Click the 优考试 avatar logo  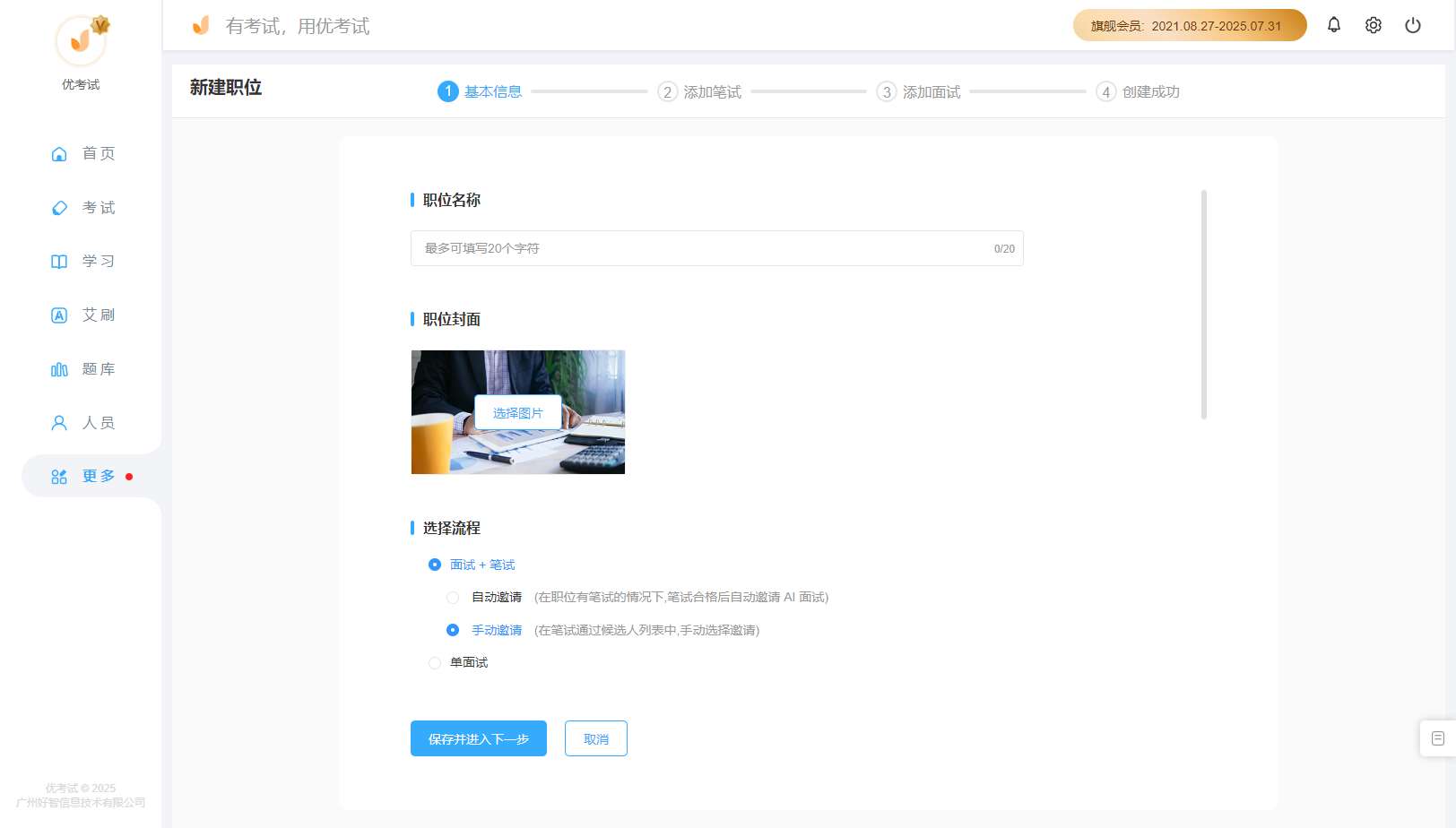[x=81, y=41]
